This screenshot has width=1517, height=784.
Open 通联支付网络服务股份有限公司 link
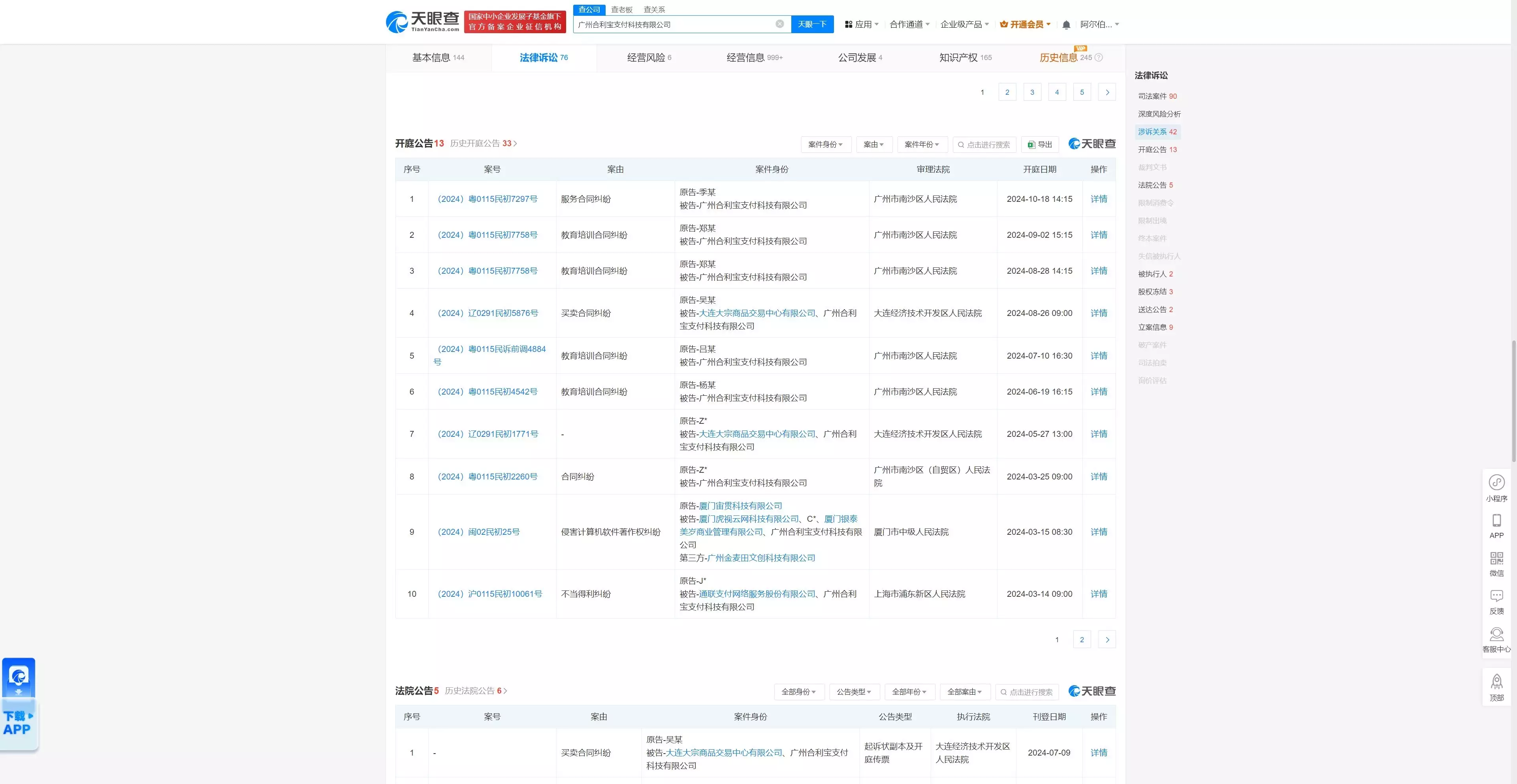click(x=757, y=594)
